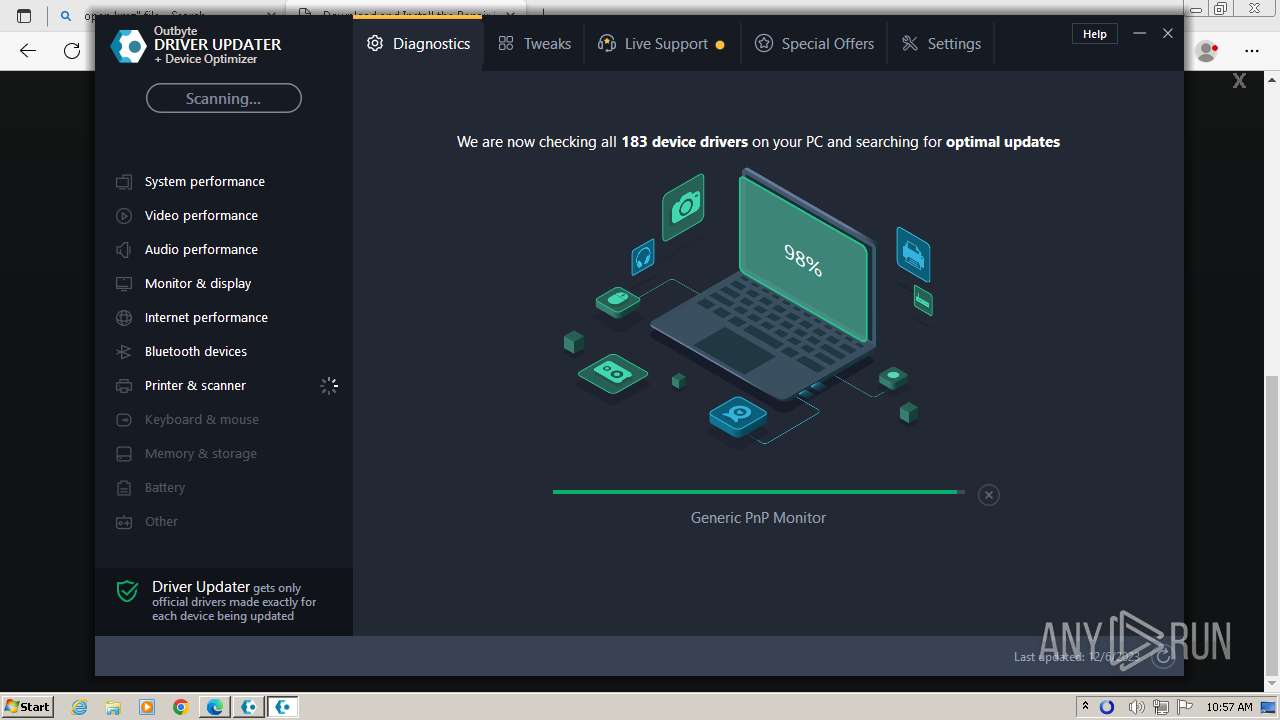Open the Windows Start menu

pos(27,706)
